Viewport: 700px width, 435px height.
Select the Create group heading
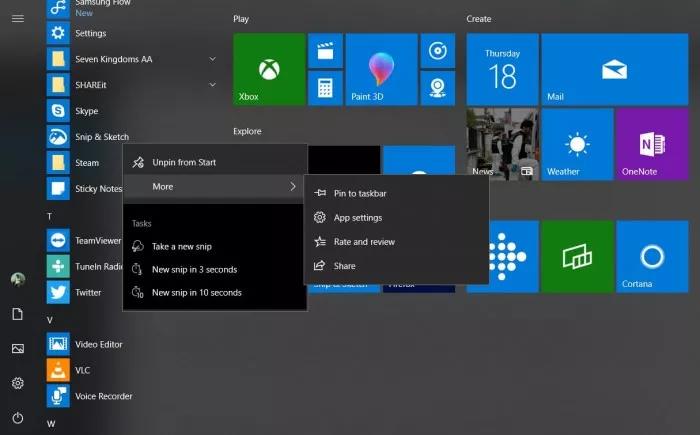(x=479, y=19)
